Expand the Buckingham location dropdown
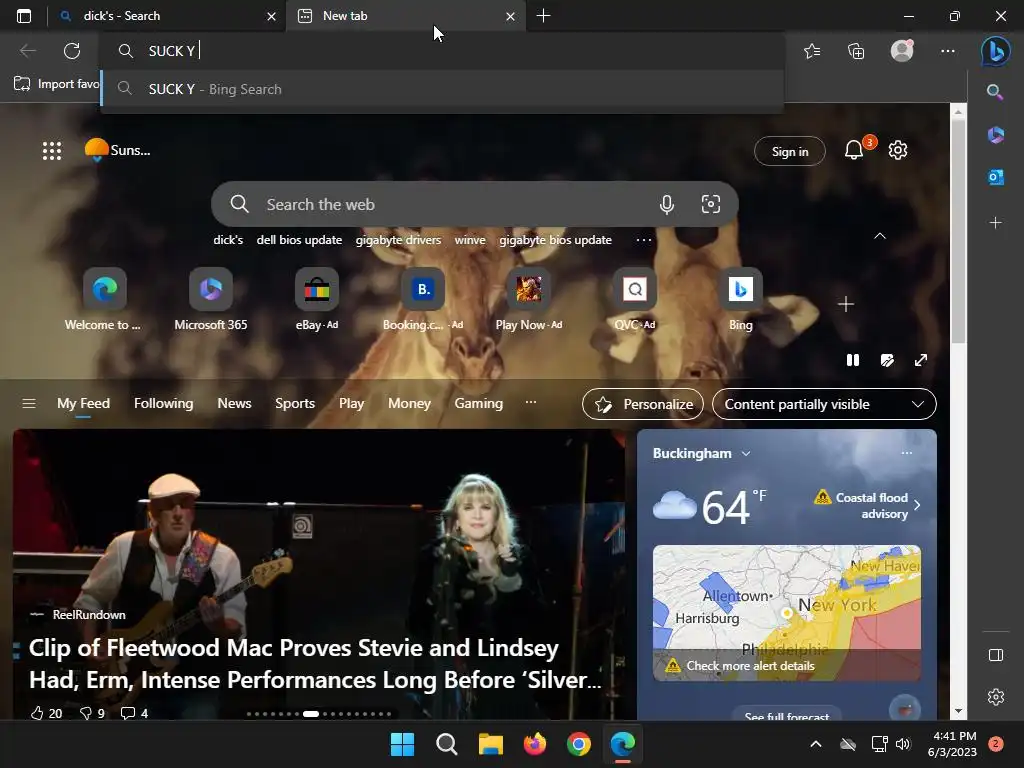 [x=746, y=453]
